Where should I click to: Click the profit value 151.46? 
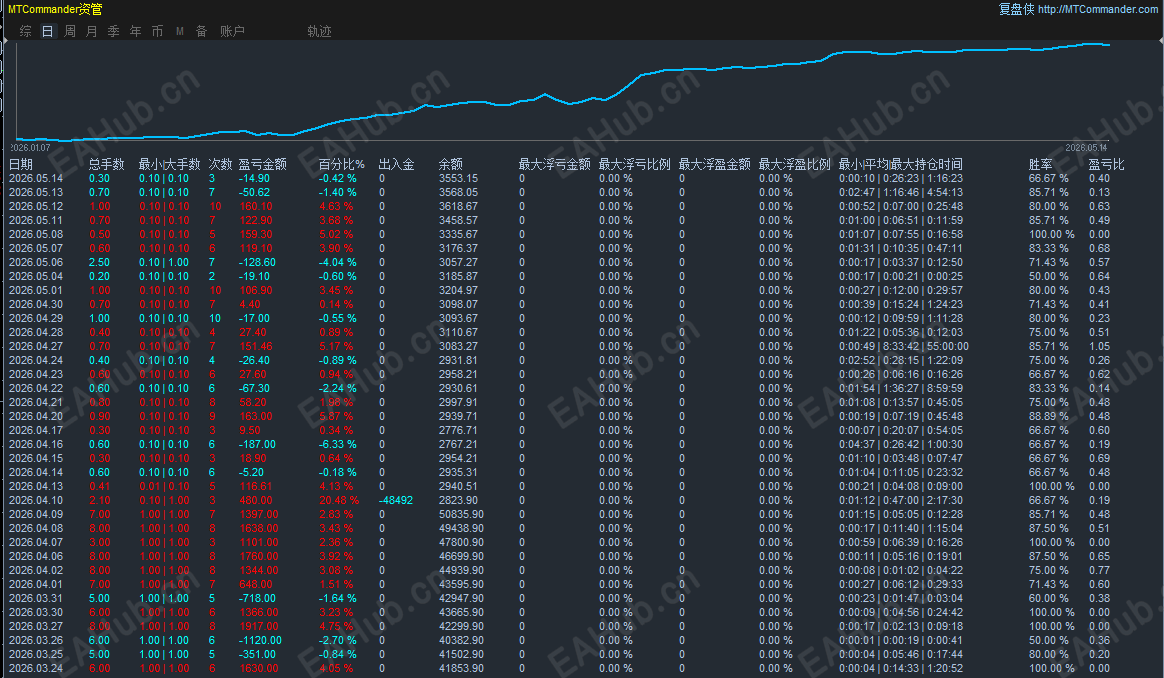(255, 346)
